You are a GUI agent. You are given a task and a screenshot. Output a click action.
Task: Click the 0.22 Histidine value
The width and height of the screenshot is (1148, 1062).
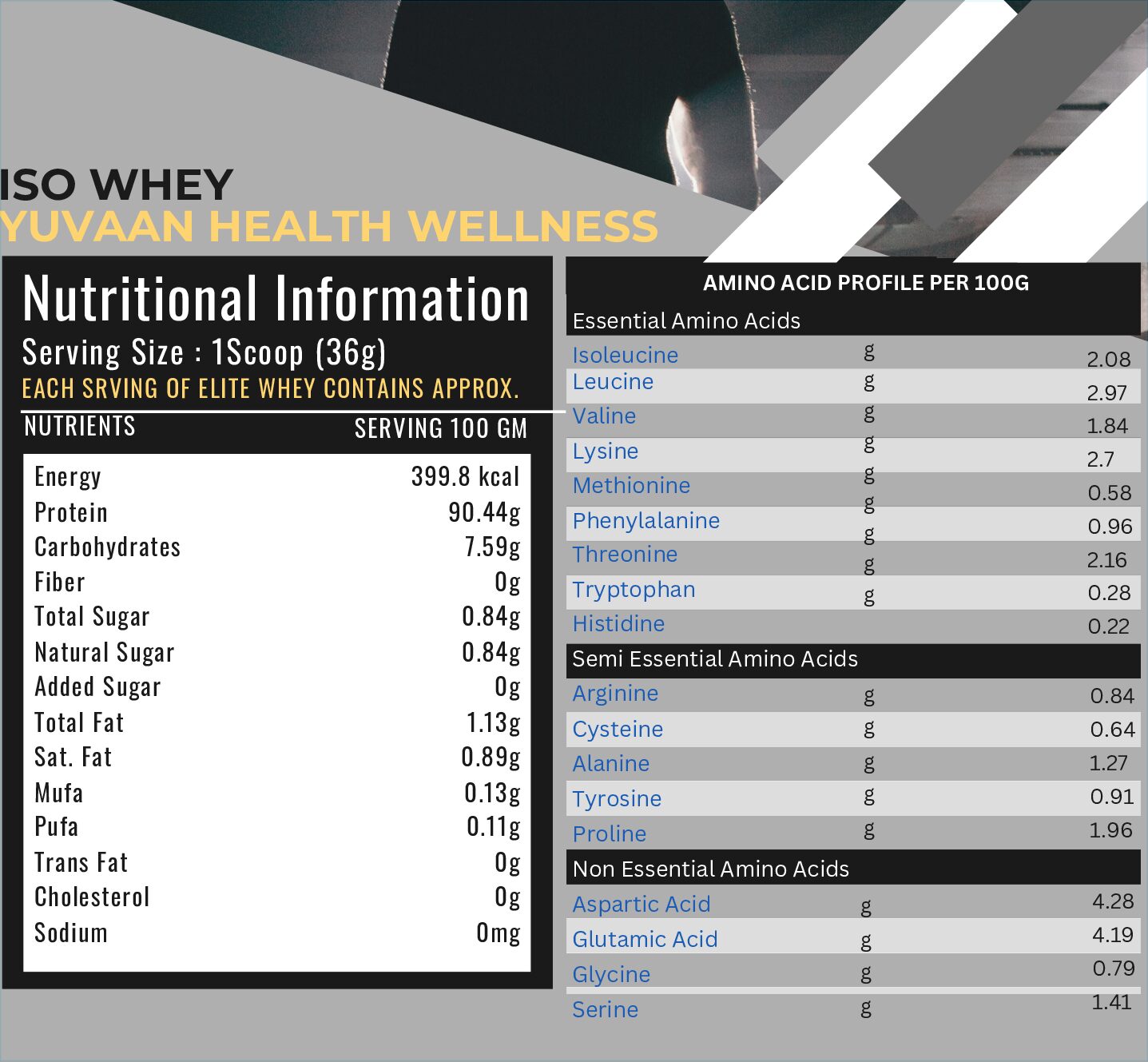(1109, 626)
